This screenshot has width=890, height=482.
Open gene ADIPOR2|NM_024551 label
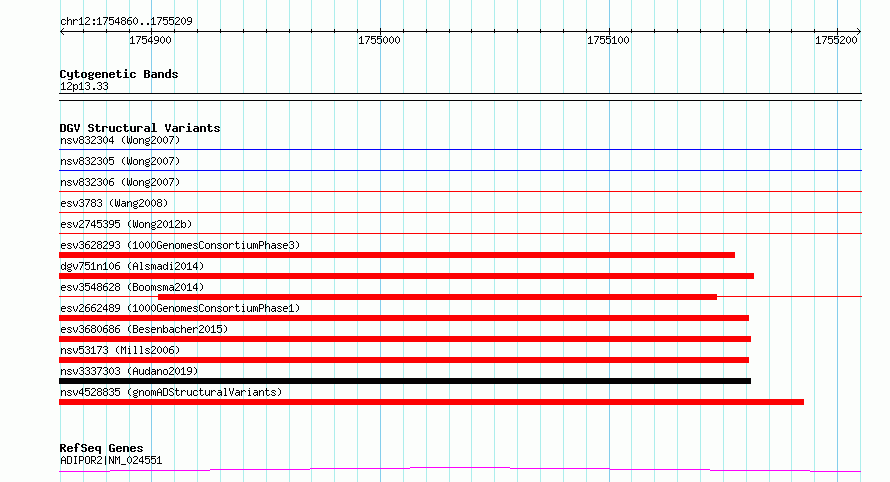111,460
